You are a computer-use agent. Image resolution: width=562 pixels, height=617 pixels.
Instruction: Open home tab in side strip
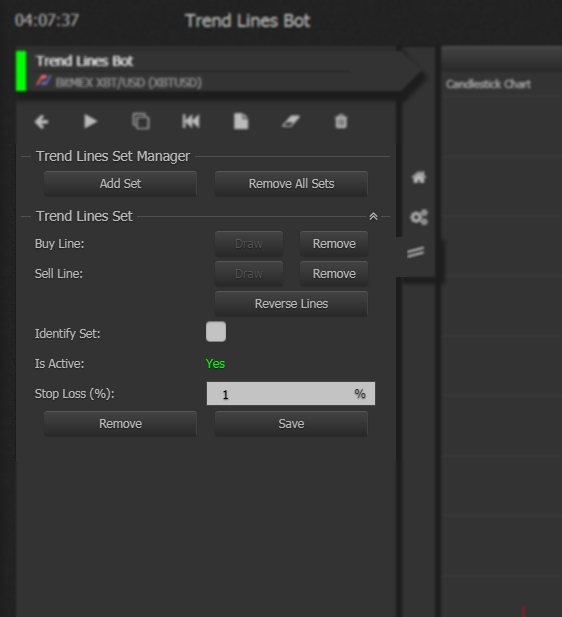tap(419, 177)
